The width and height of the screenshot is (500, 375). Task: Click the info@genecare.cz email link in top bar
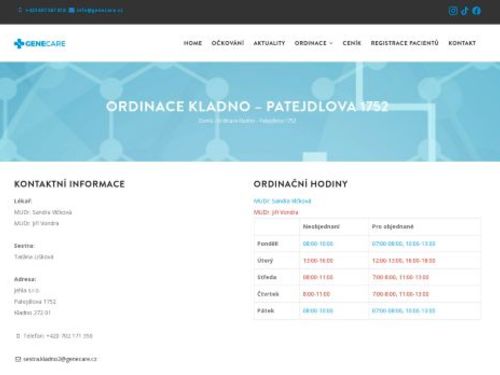click(x=99, y=10)
